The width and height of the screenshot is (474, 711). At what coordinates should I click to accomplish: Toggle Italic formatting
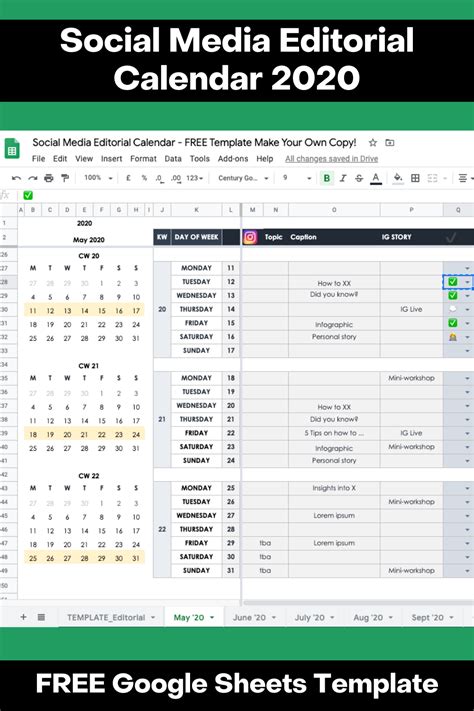point(343,178)
